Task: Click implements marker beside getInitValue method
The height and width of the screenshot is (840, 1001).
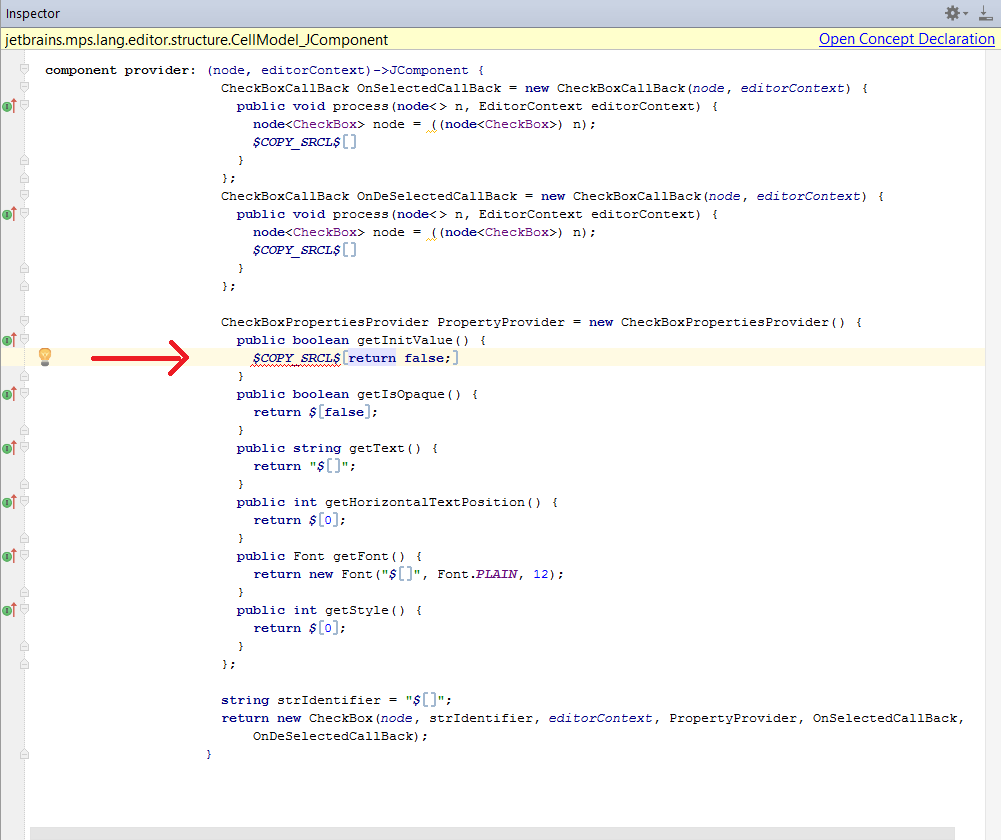Action: click(x=9, y=340)
